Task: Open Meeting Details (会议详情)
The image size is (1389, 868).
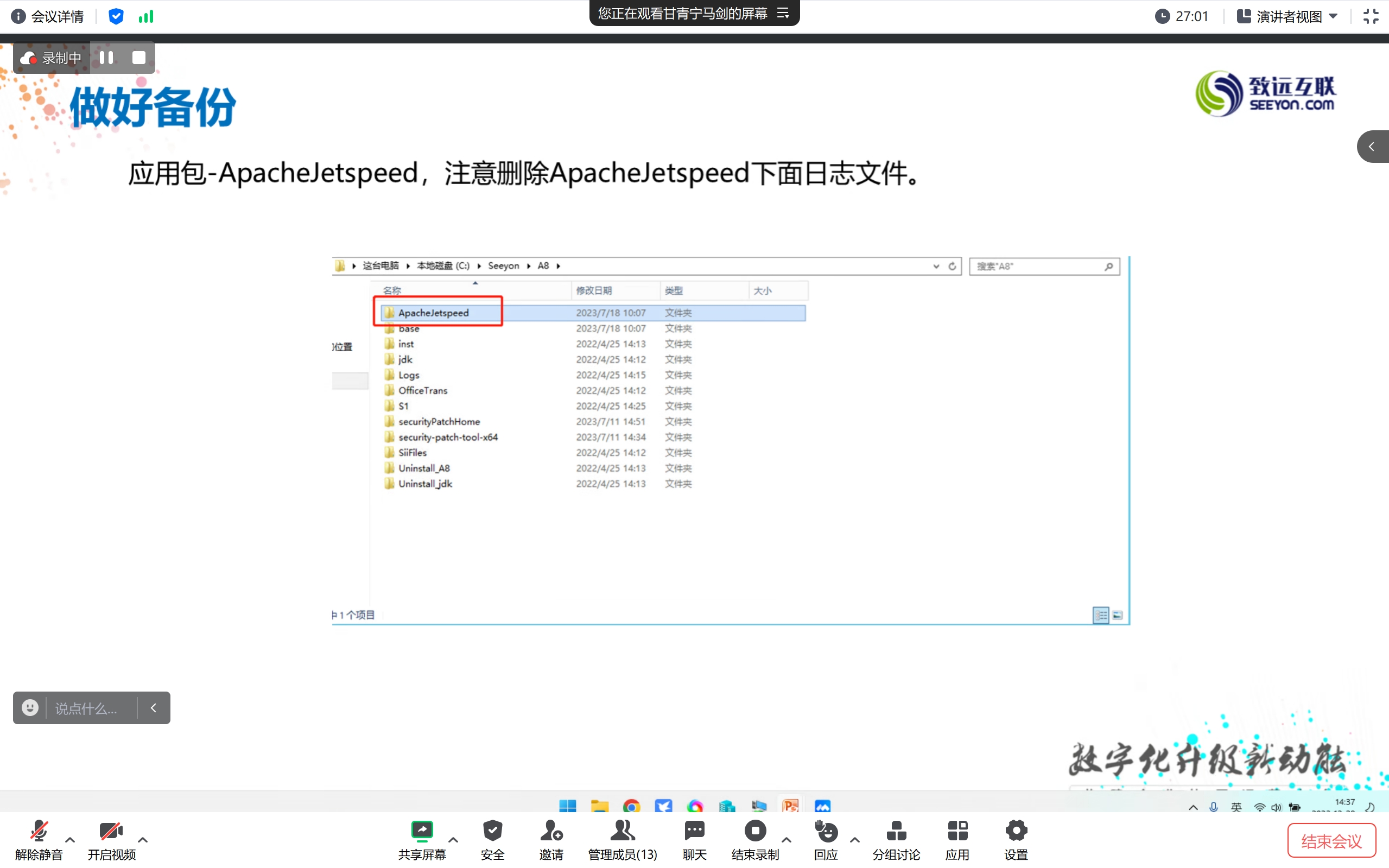Action: click(48, 16)
